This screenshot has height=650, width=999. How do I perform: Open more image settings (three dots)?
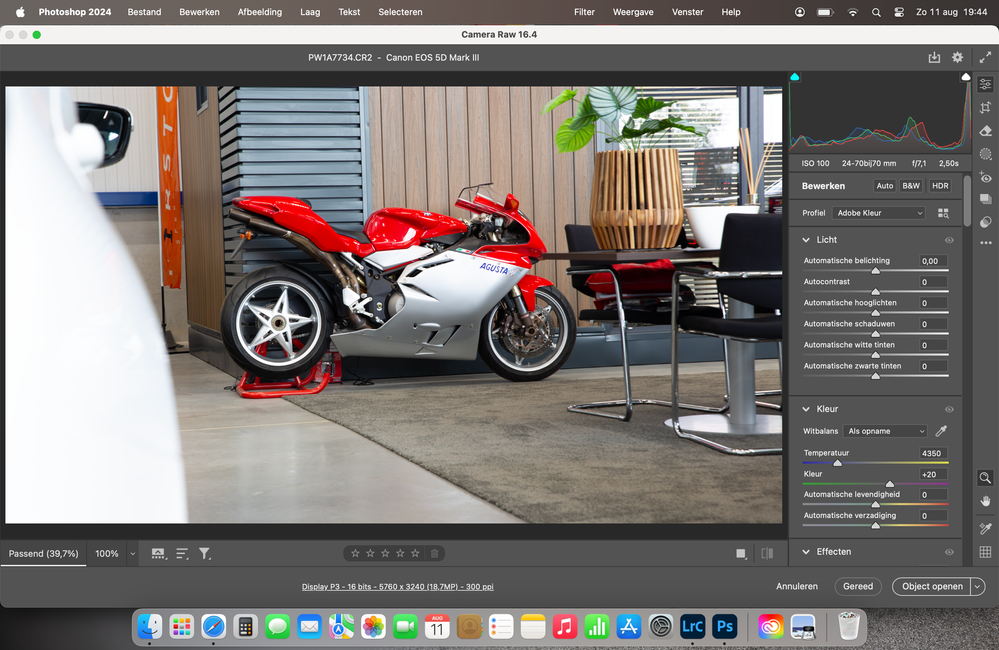pos(985,243)
